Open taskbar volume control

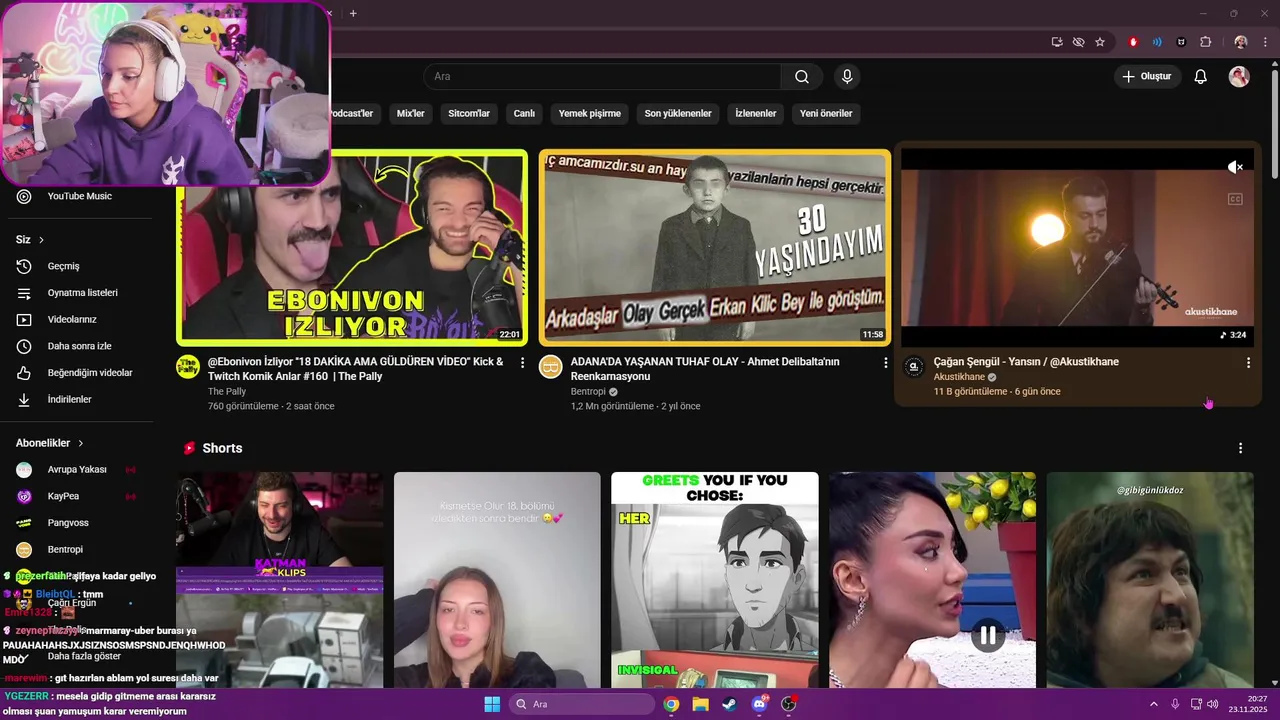point(1212,704)
